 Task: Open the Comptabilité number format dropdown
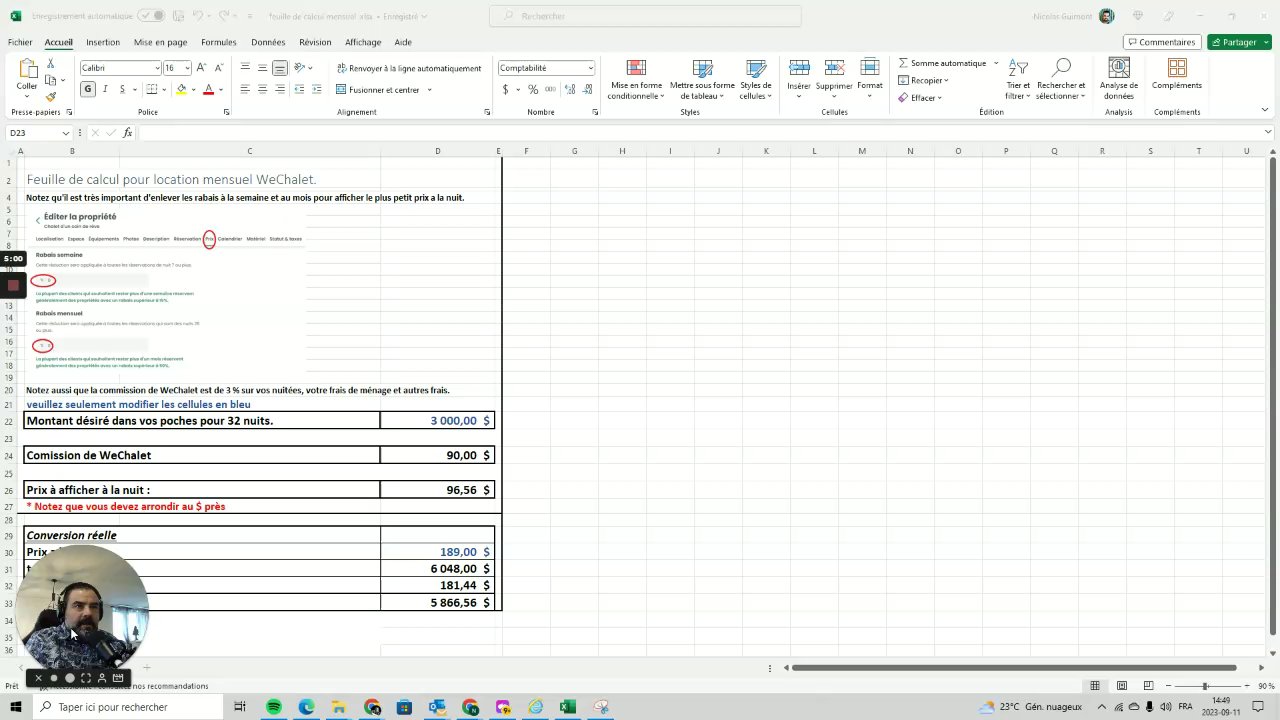(x=591, y=68)
